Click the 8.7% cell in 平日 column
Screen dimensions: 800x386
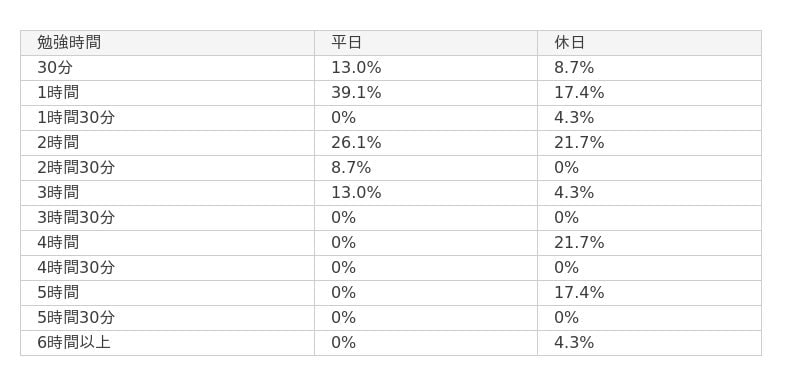click(x=351, y=168)
